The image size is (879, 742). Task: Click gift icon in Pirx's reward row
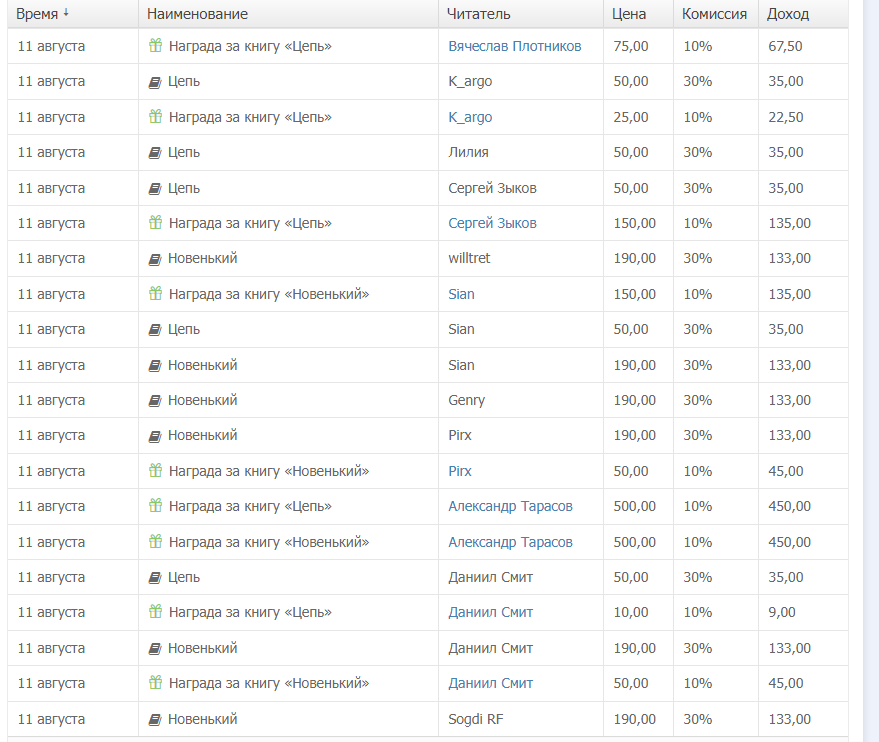pyautogui.click(x=155, y=471)
